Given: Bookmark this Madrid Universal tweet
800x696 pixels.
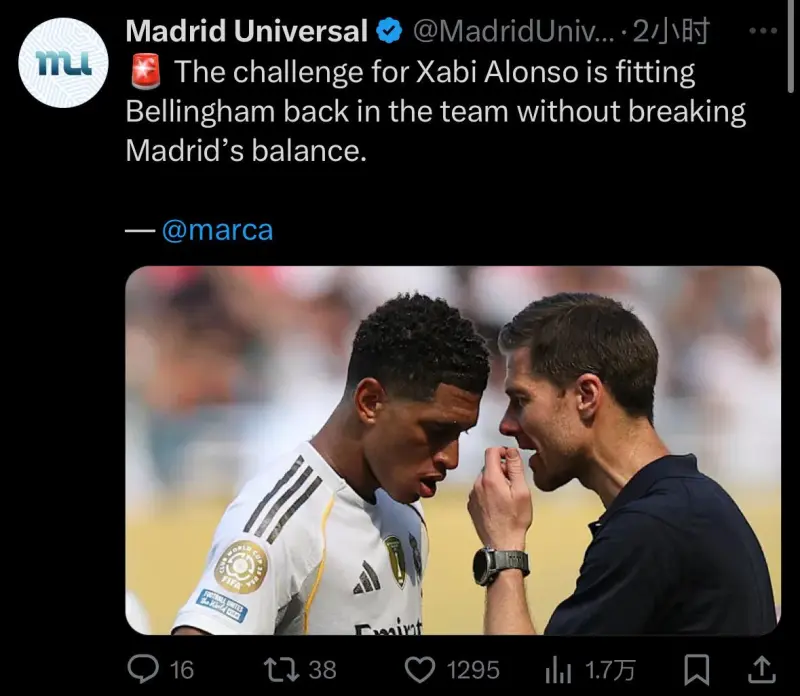Looking at the screenshot, I should click(x=696, y=669).
